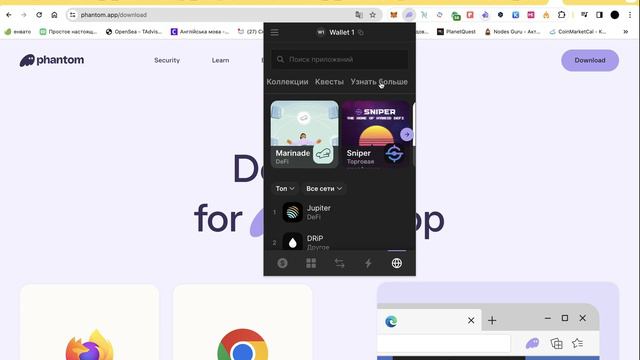Copy the Wallet 1 address
Screen dimensions: 640x360
[361, 33]
